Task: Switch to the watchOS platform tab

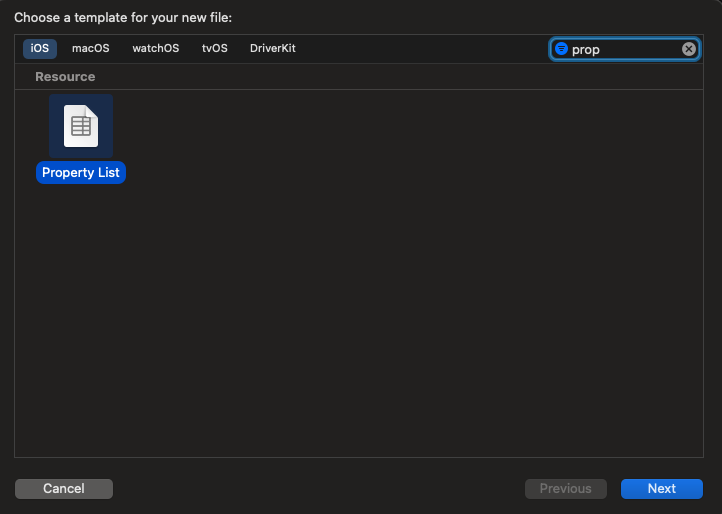Action: (156, 48)
